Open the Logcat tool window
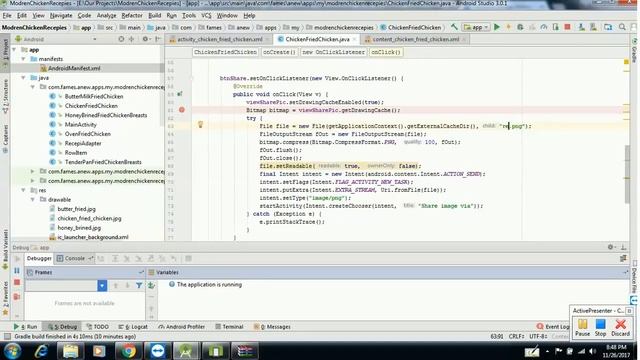The image size is (640, 360). [x=133, y=327]
